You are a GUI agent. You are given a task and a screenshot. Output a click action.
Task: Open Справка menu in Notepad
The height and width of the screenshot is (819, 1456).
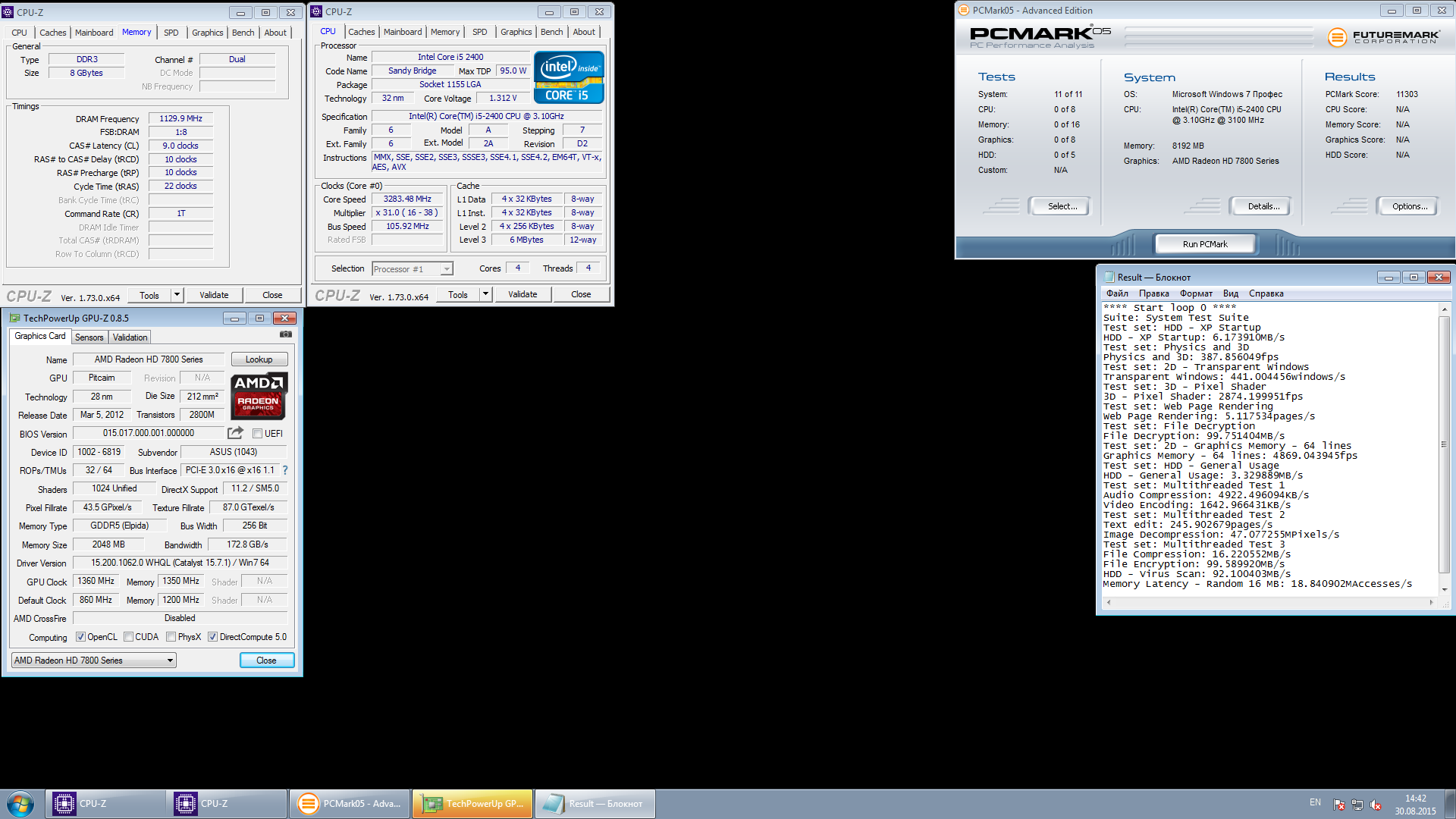tap(1266, 293)
